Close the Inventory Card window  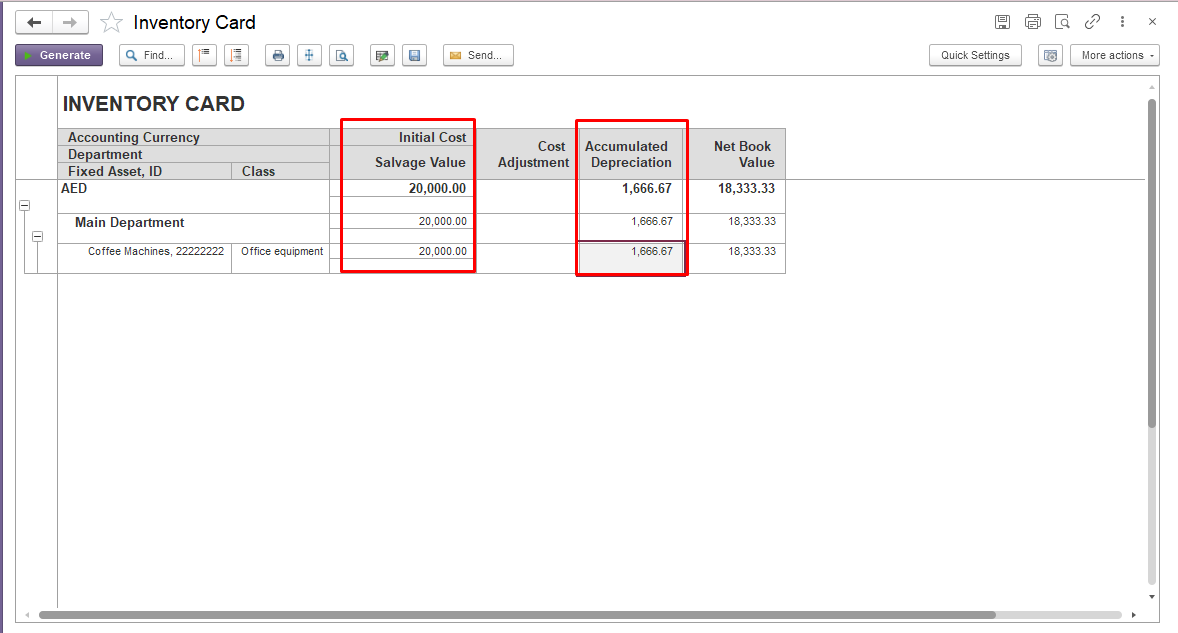tap(1152, 22)
